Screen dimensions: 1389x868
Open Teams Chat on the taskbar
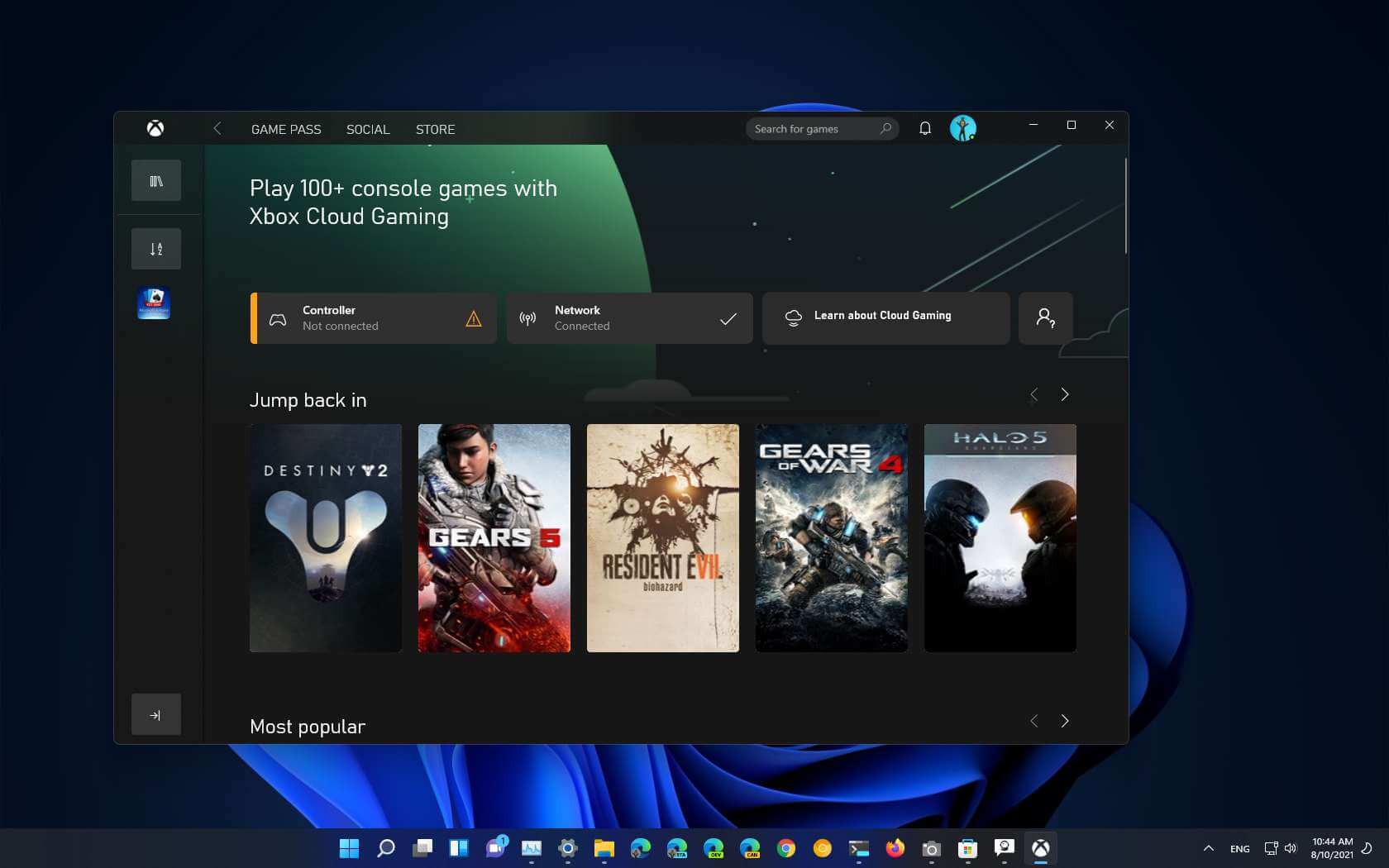point(495,848)
